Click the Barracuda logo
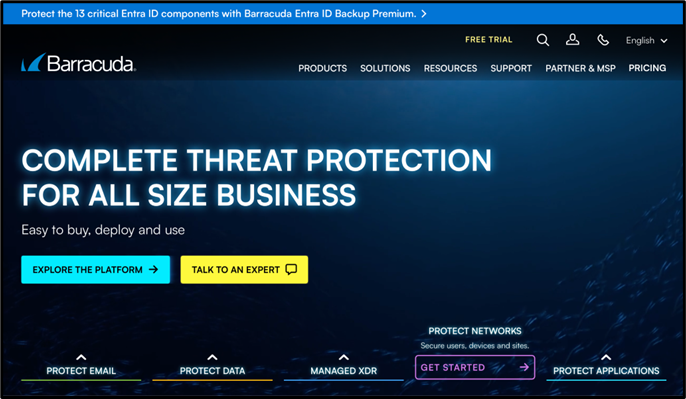 (79, 63)
